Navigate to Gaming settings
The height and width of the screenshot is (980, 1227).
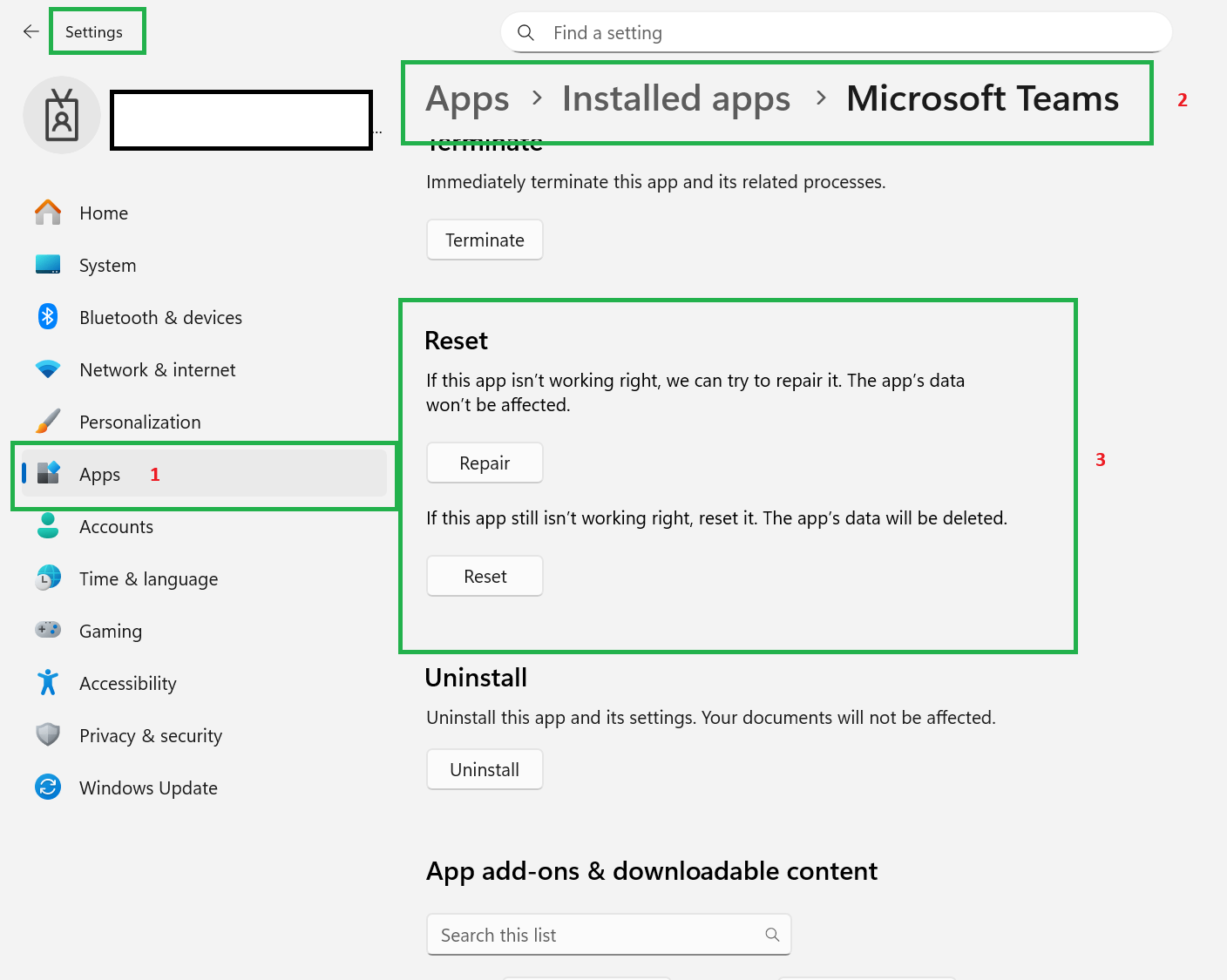[204, 631]
